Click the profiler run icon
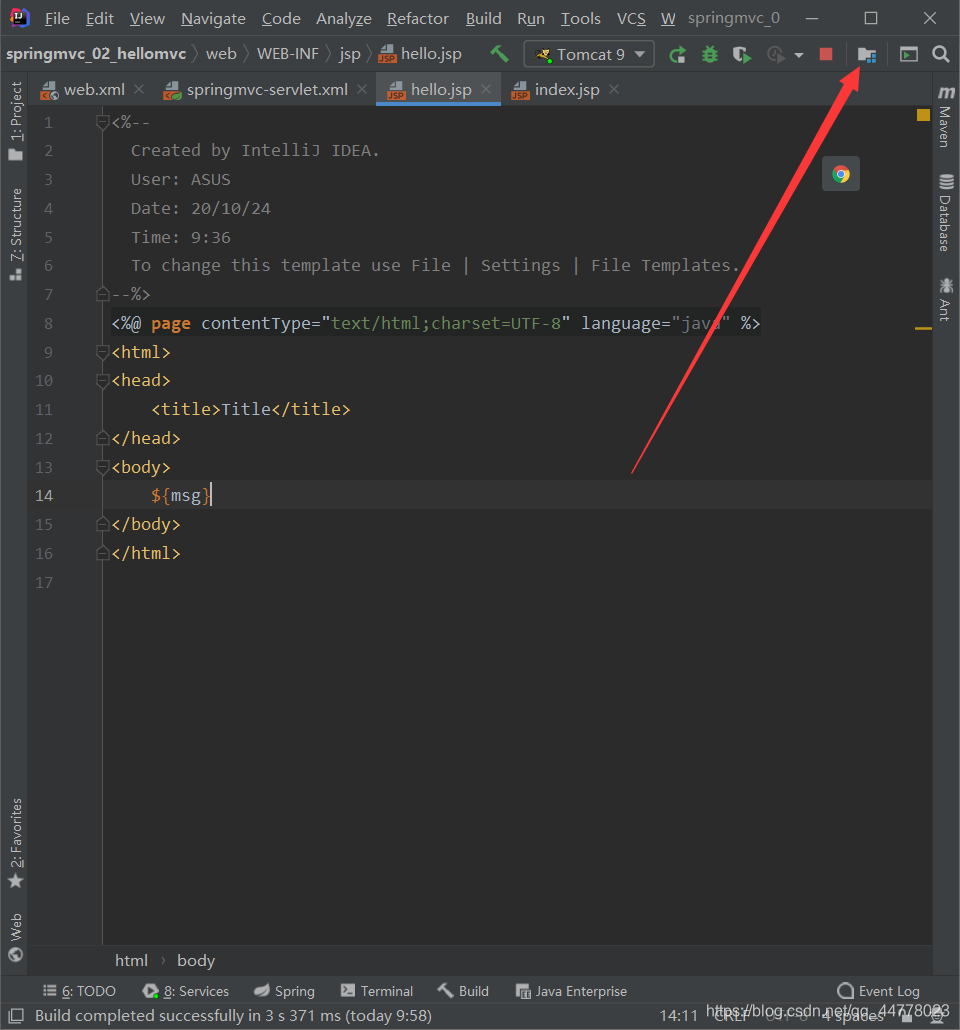Screen dimensions: 960x1030 tap(776, 55)
